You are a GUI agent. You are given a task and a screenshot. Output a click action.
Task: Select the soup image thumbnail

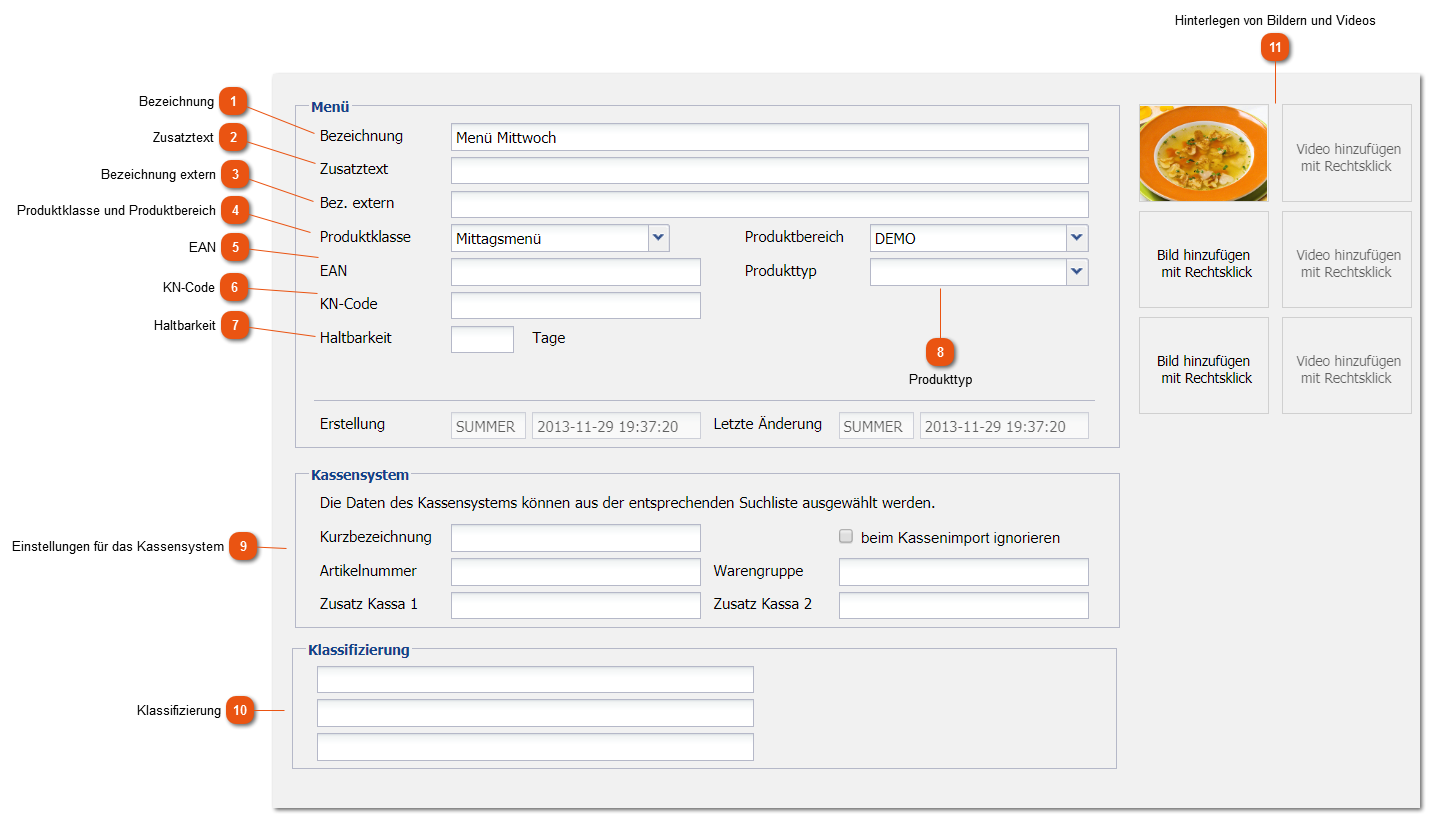click(1203, 153)
